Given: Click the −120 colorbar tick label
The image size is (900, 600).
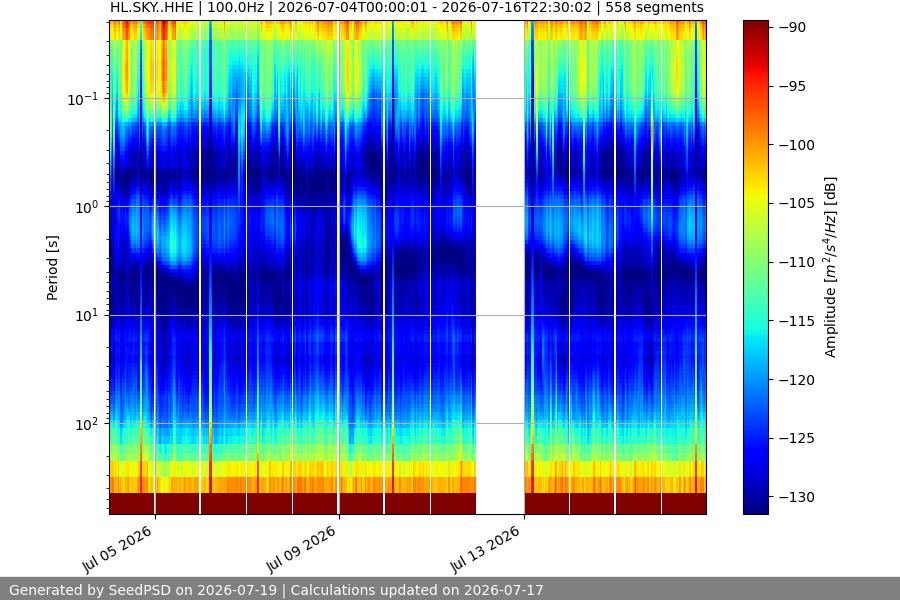Looking at the screenshot, I should click(797, 380).
